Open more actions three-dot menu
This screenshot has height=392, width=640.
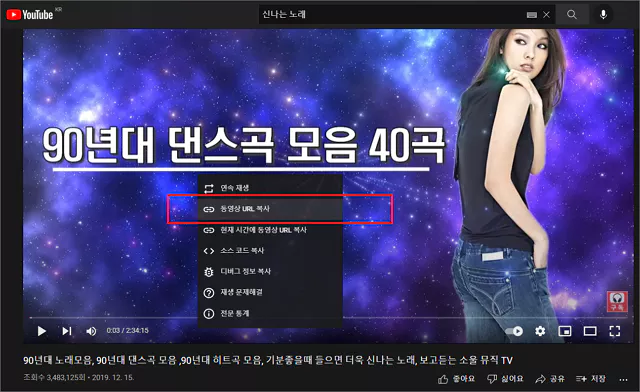click(623, 379)
